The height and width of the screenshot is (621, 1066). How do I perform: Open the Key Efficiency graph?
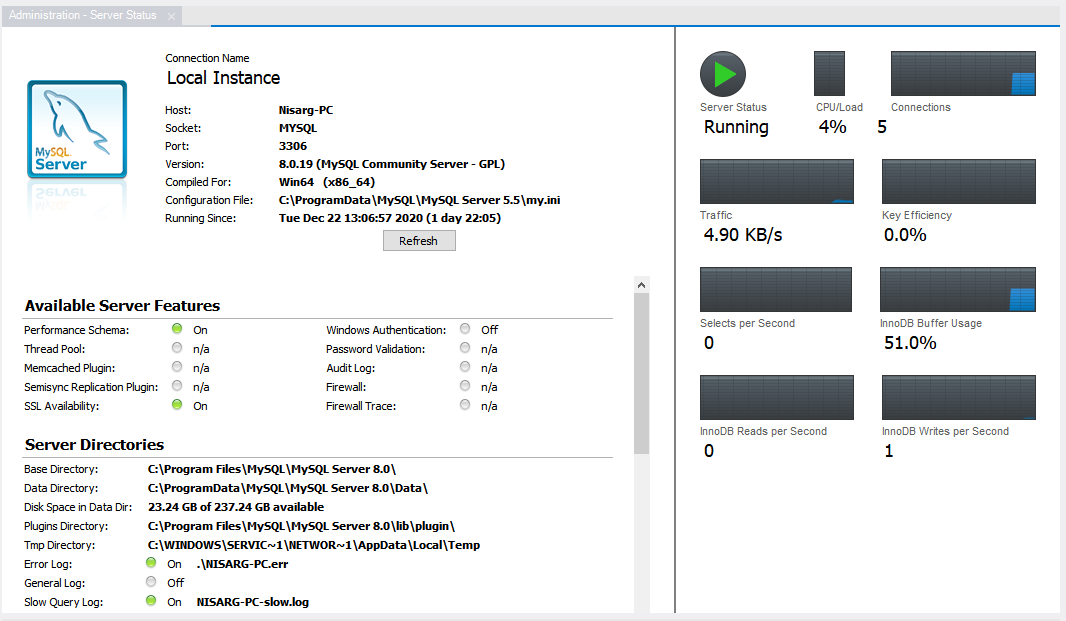957,181
